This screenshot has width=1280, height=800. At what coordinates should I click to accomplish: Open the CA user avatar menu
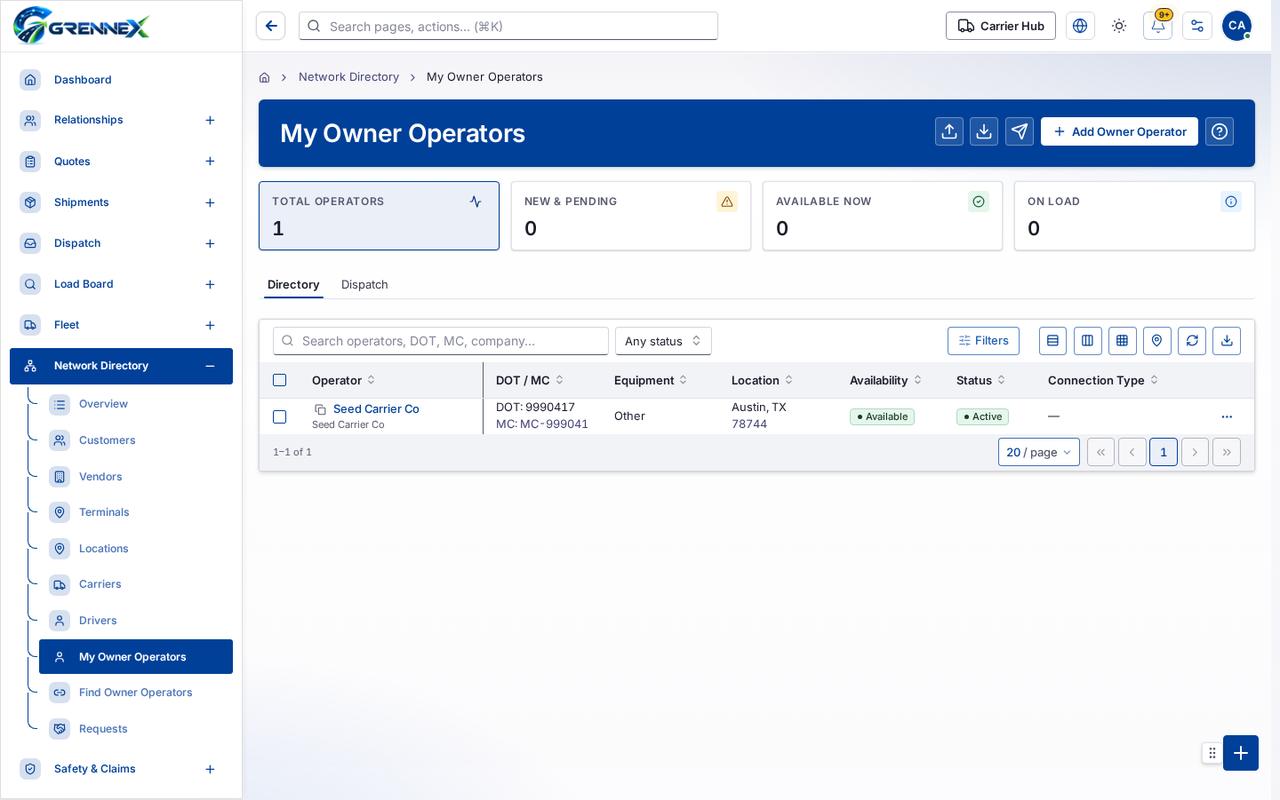pos(1237,26)
